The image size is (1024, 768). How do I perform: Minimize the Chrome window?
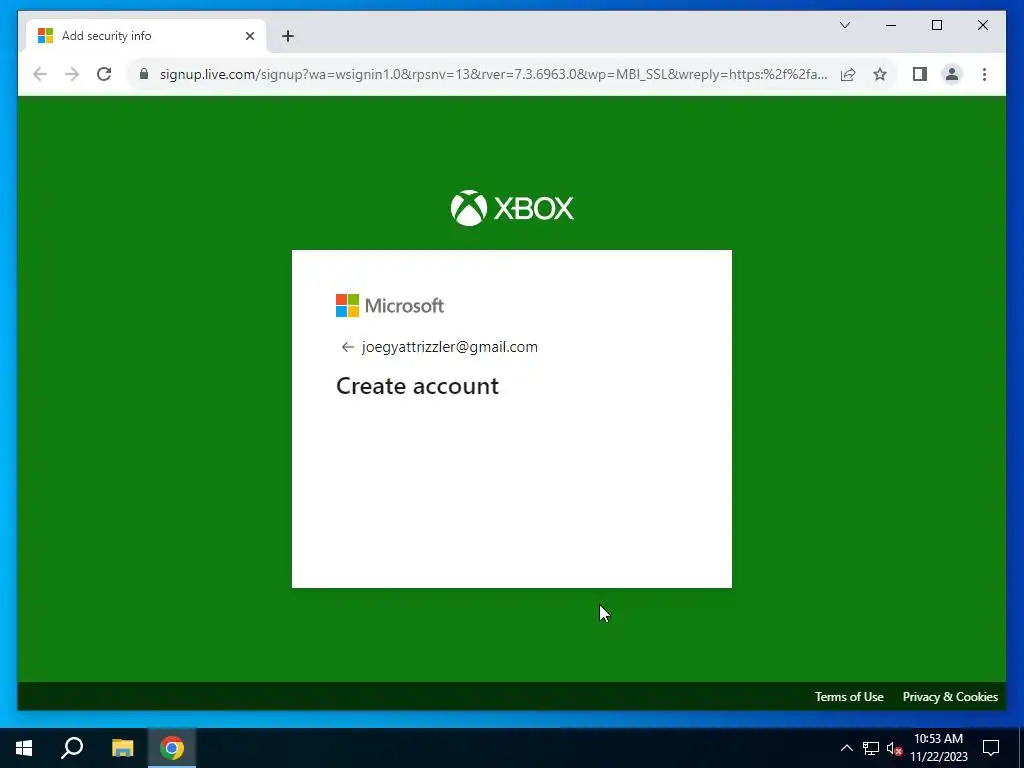[x=891, y=25]
